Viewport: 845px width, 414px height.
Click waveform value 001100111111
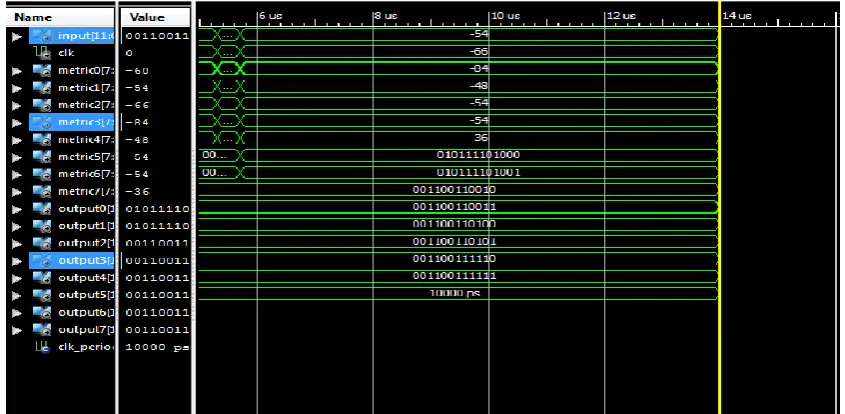[454, 276]
